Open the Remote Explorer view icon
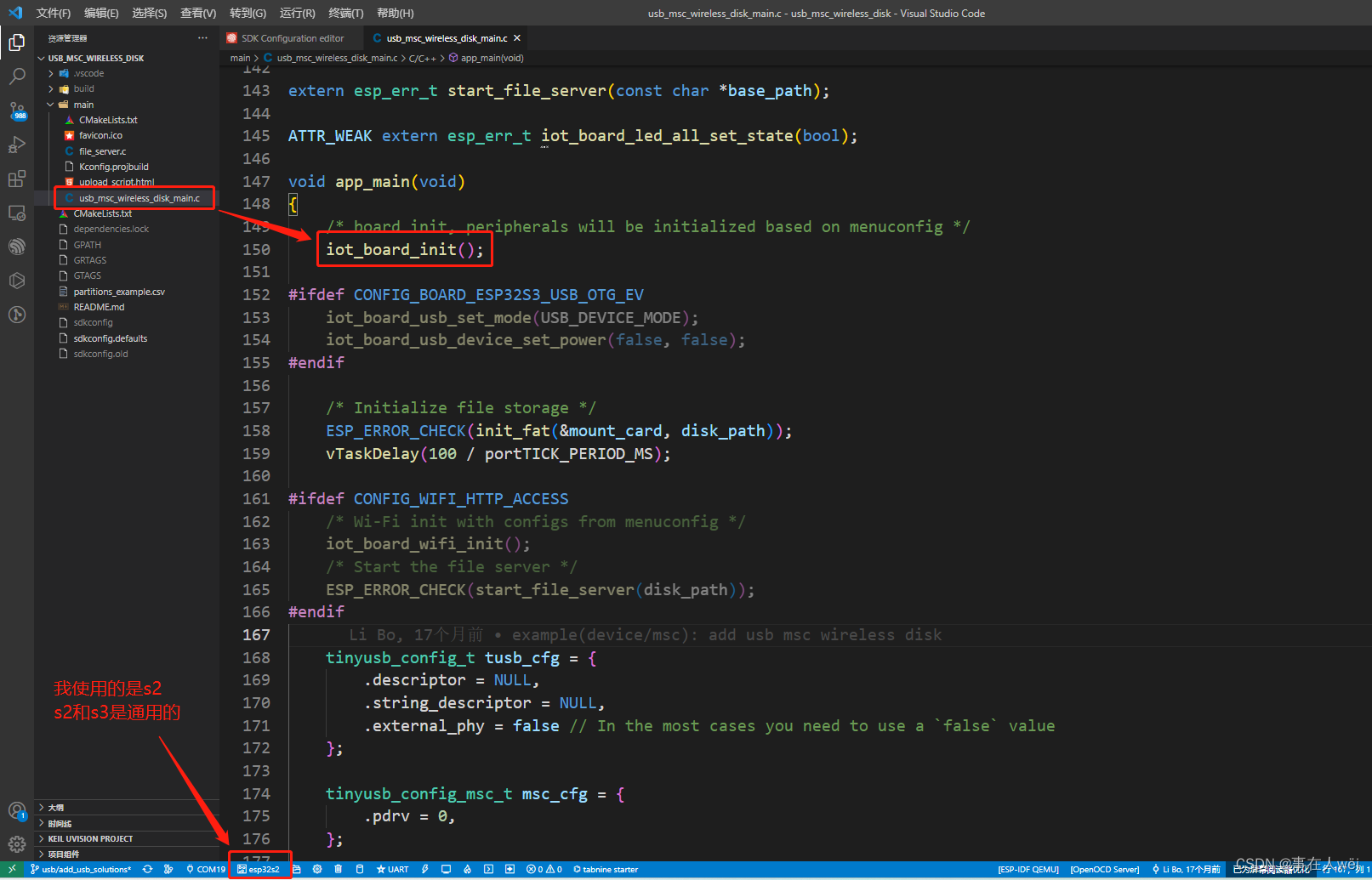Viewport: 1372px width, 880px height. [17, 213]
